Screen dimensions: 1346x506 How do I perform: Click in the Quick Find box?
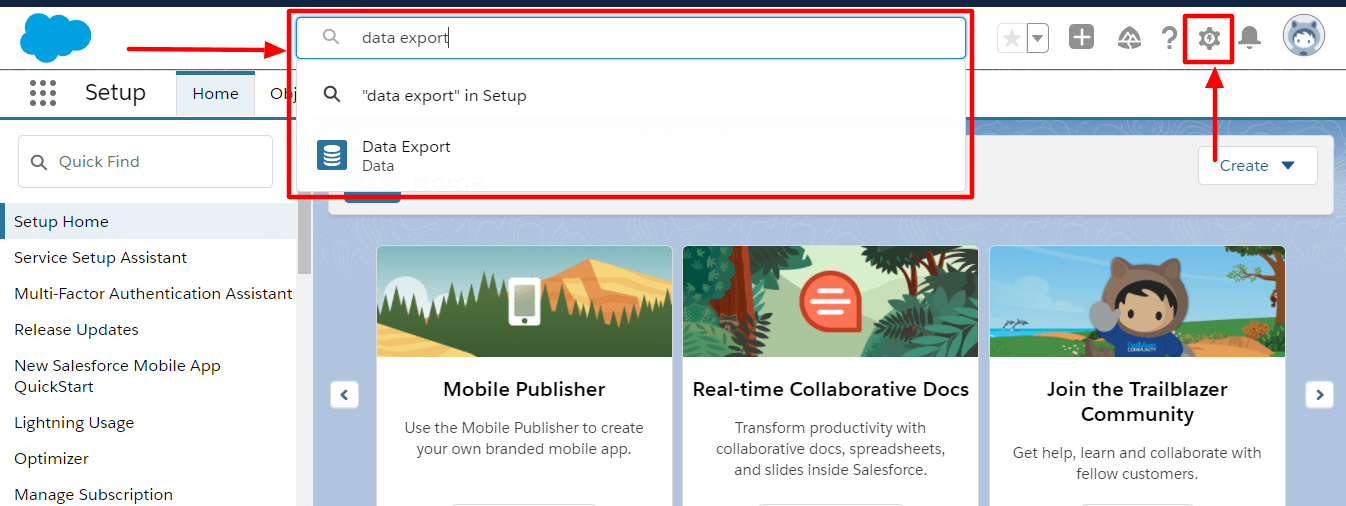click(x=145, y=161)
